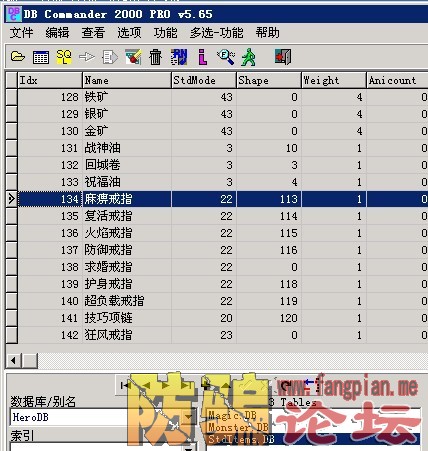The image size is (428, 451).
Task: Select the Magic.DB table entry
Action: tap(232, 415)
